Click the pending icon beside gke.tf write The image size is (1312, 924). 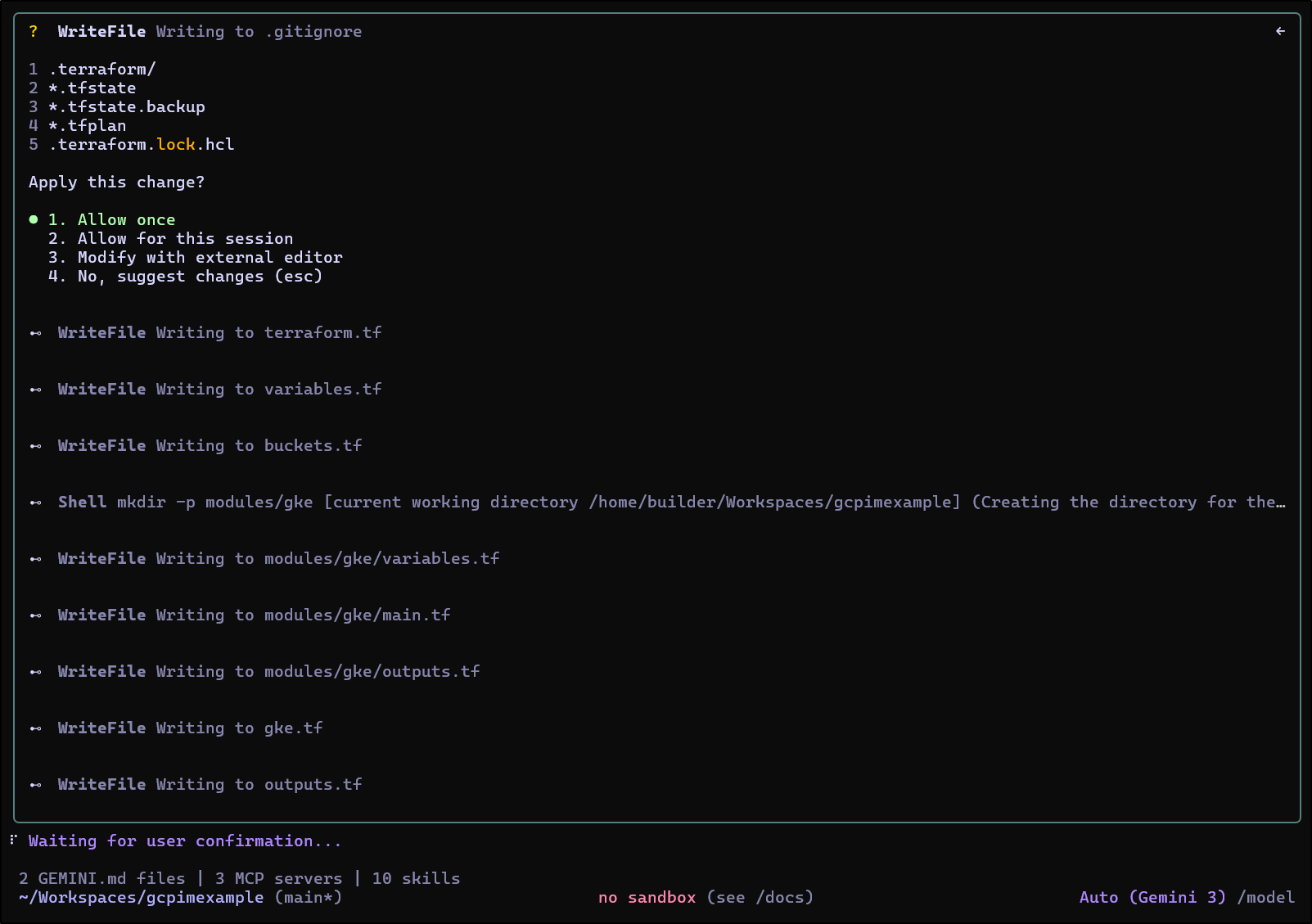point(35,728)
